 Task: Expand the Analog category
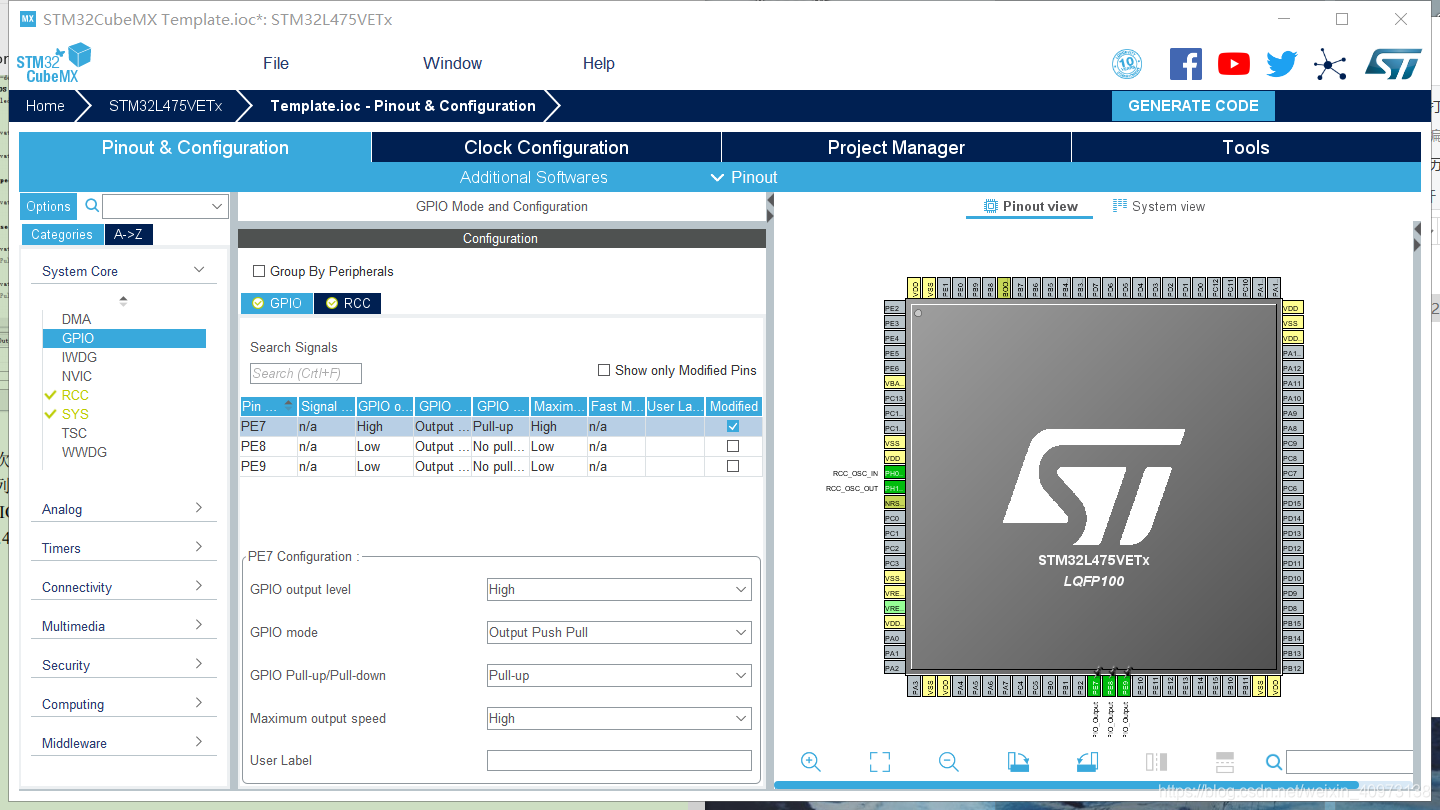click(x=123, y=509)
